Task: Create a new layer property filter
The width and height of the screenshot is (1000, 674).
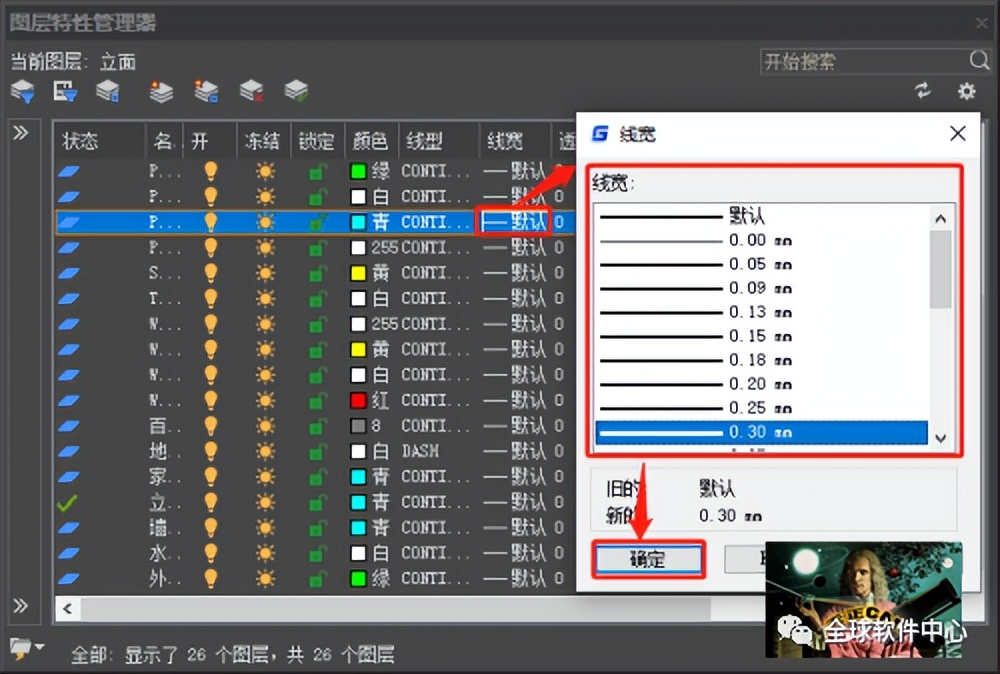Action: 22,90
